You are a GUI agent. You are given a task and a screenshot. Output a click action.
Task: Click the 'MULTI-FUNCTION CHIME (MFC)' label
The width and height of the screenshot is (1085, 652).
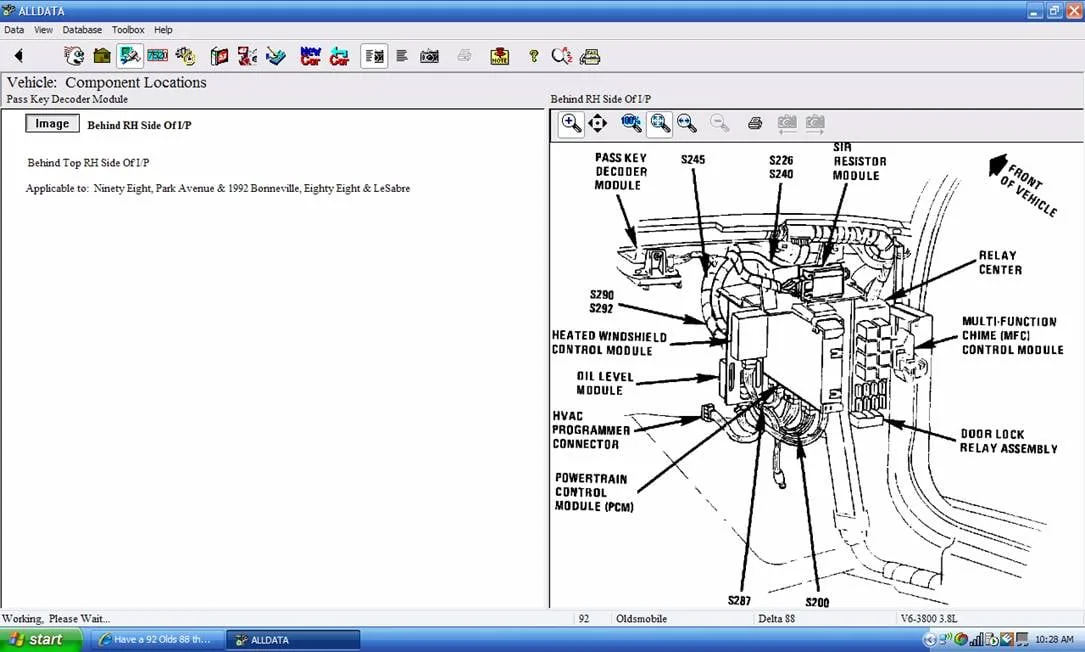(1012, 336)
